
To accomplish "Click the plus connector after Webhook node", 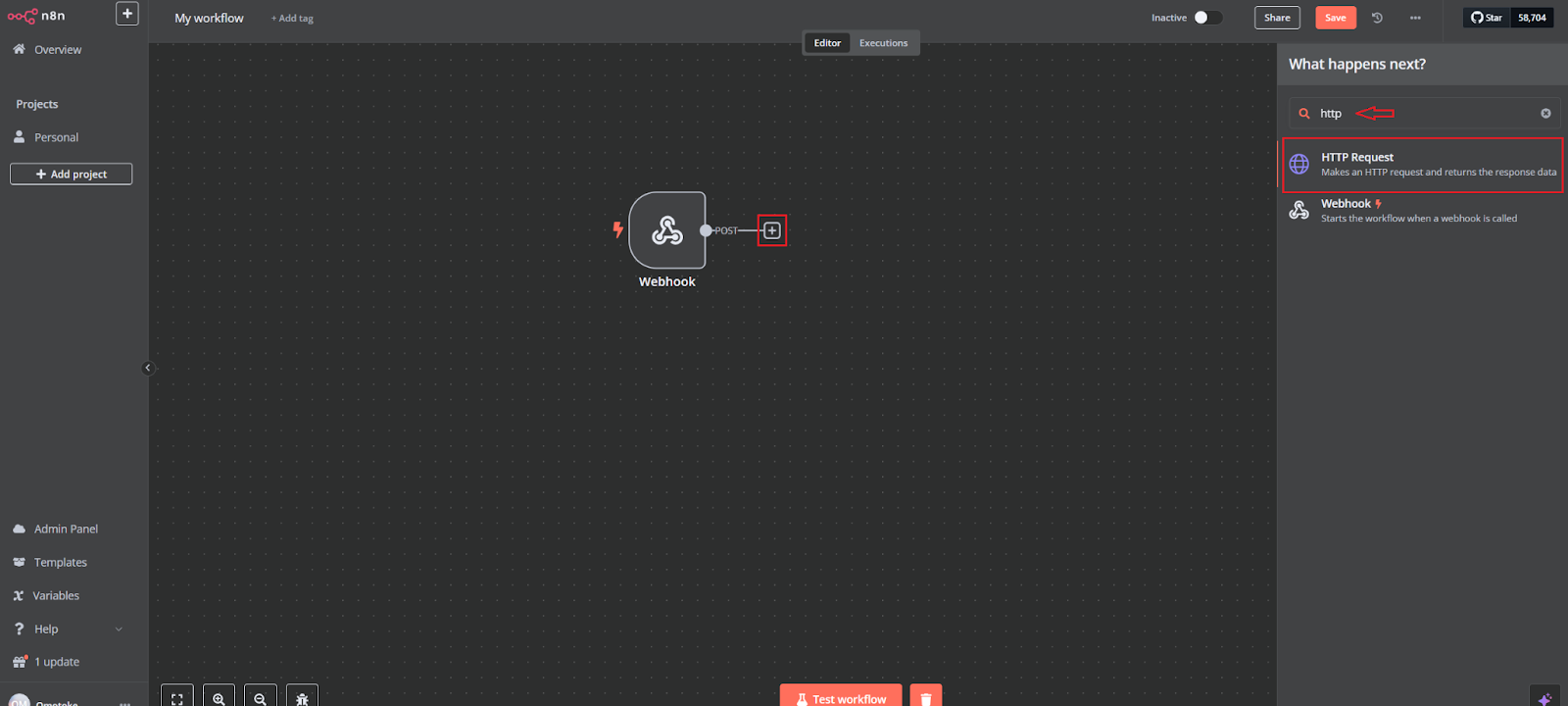I will [x=772, y=230].
